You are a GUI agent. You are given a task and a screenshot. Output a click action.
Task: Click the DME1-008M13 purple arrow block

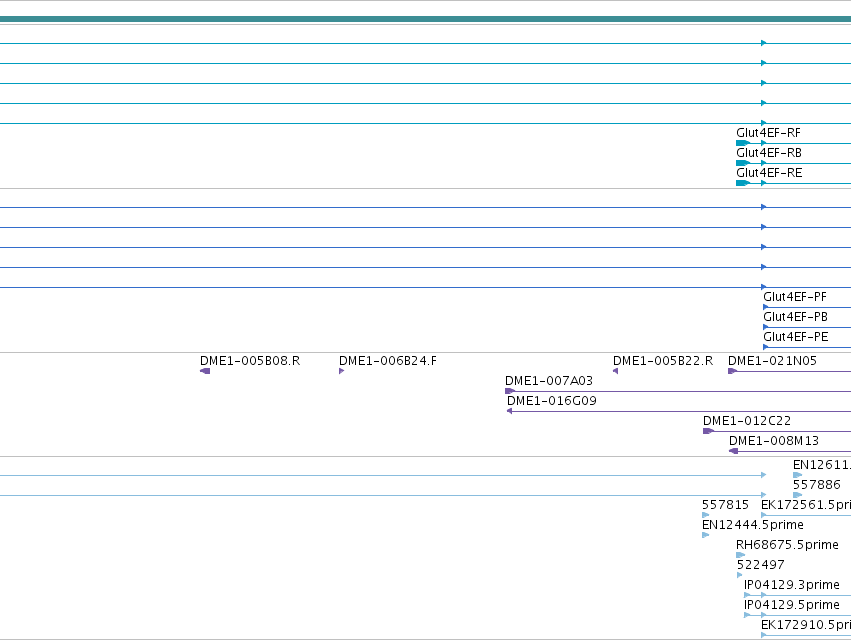[x=733, y=452]
